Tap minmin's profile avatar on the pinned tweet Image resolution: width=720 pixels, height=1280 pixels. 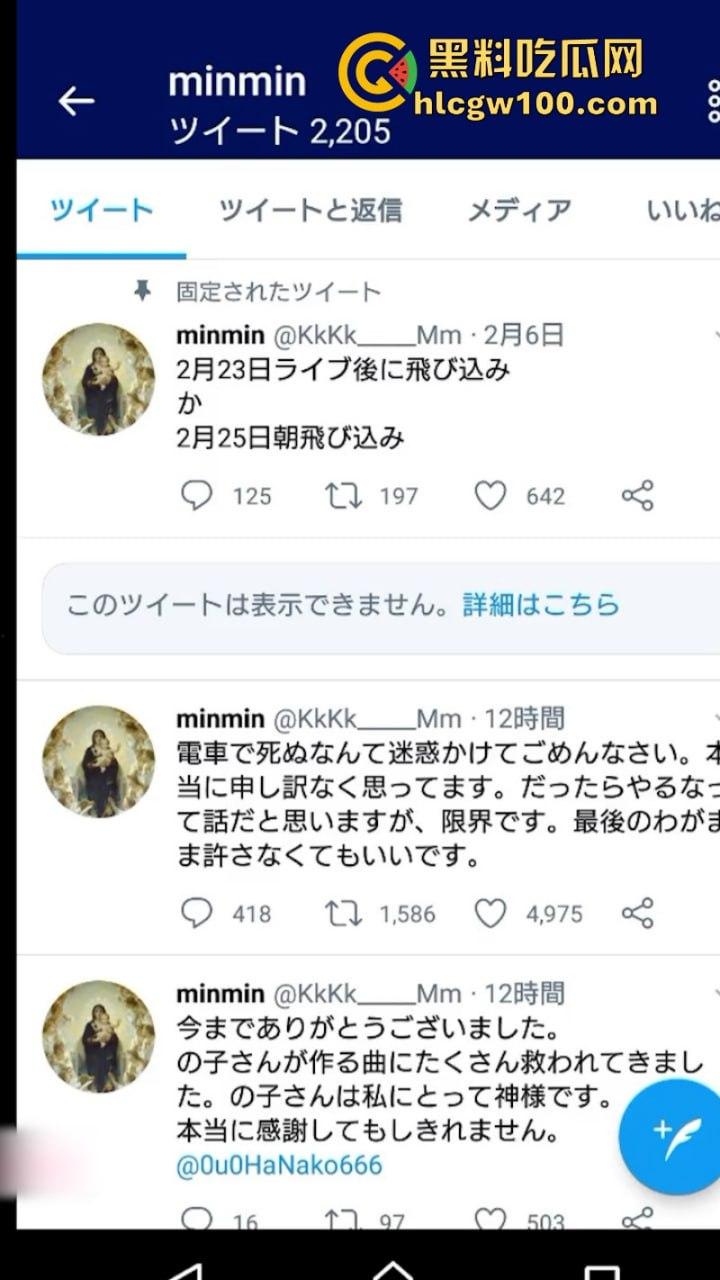[99, 380]
